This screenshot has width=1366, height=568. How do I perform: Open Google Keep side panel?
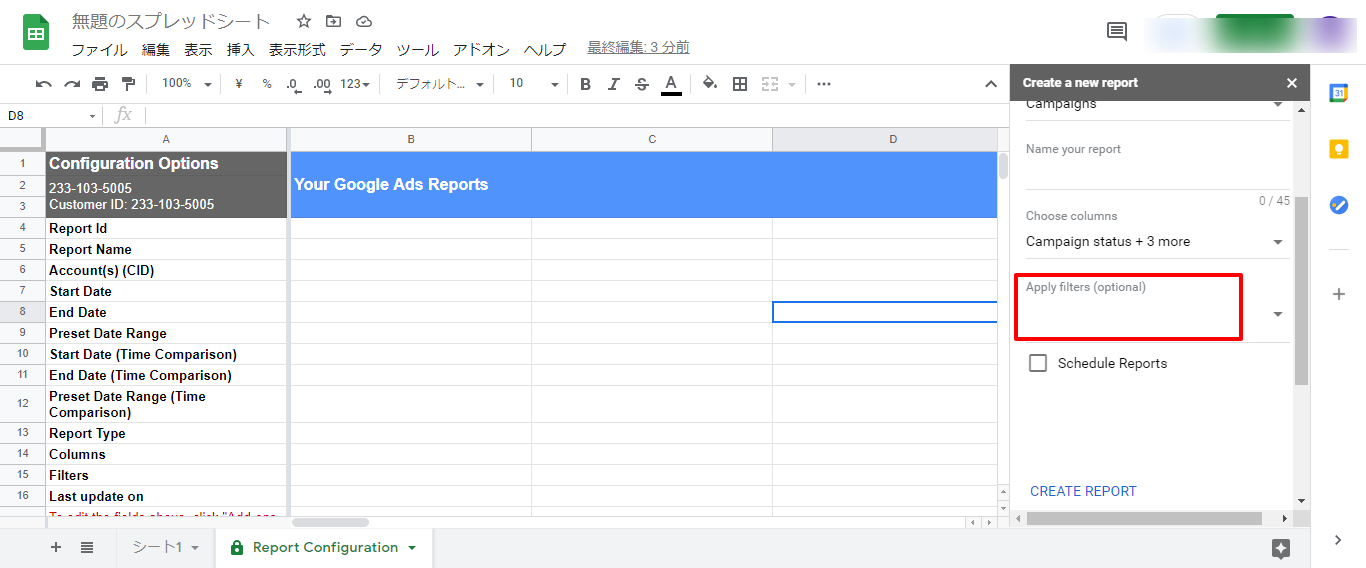coord(1338,149)
